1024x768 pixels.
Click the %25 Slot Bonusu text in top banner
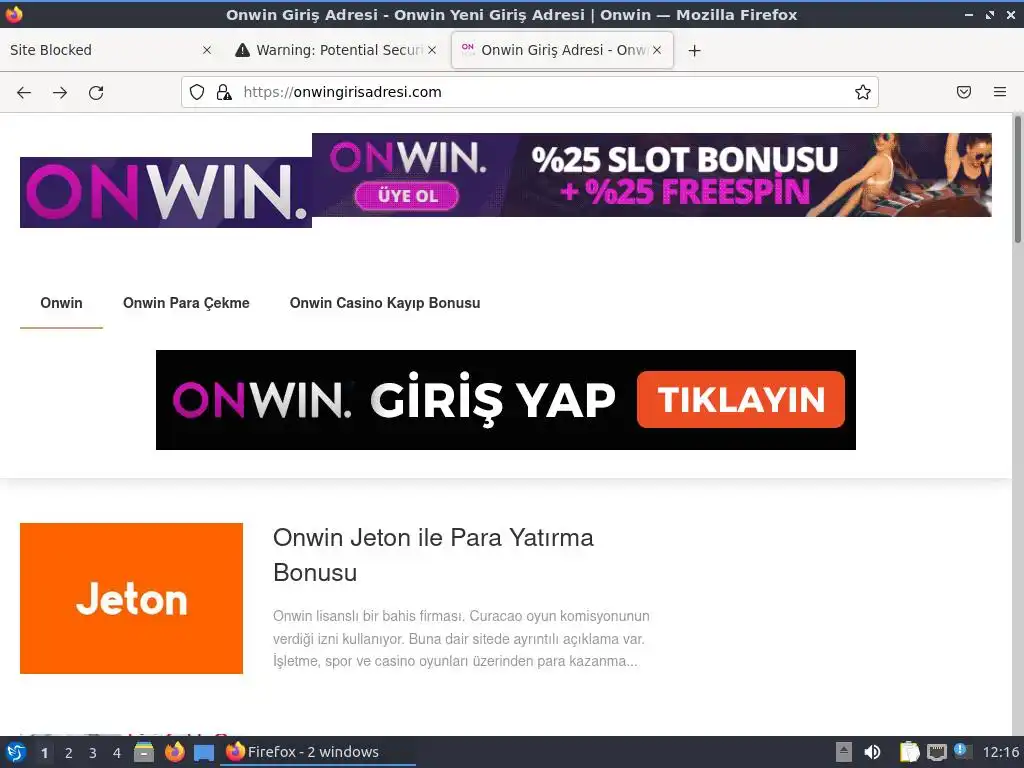(x=684, y=159)
